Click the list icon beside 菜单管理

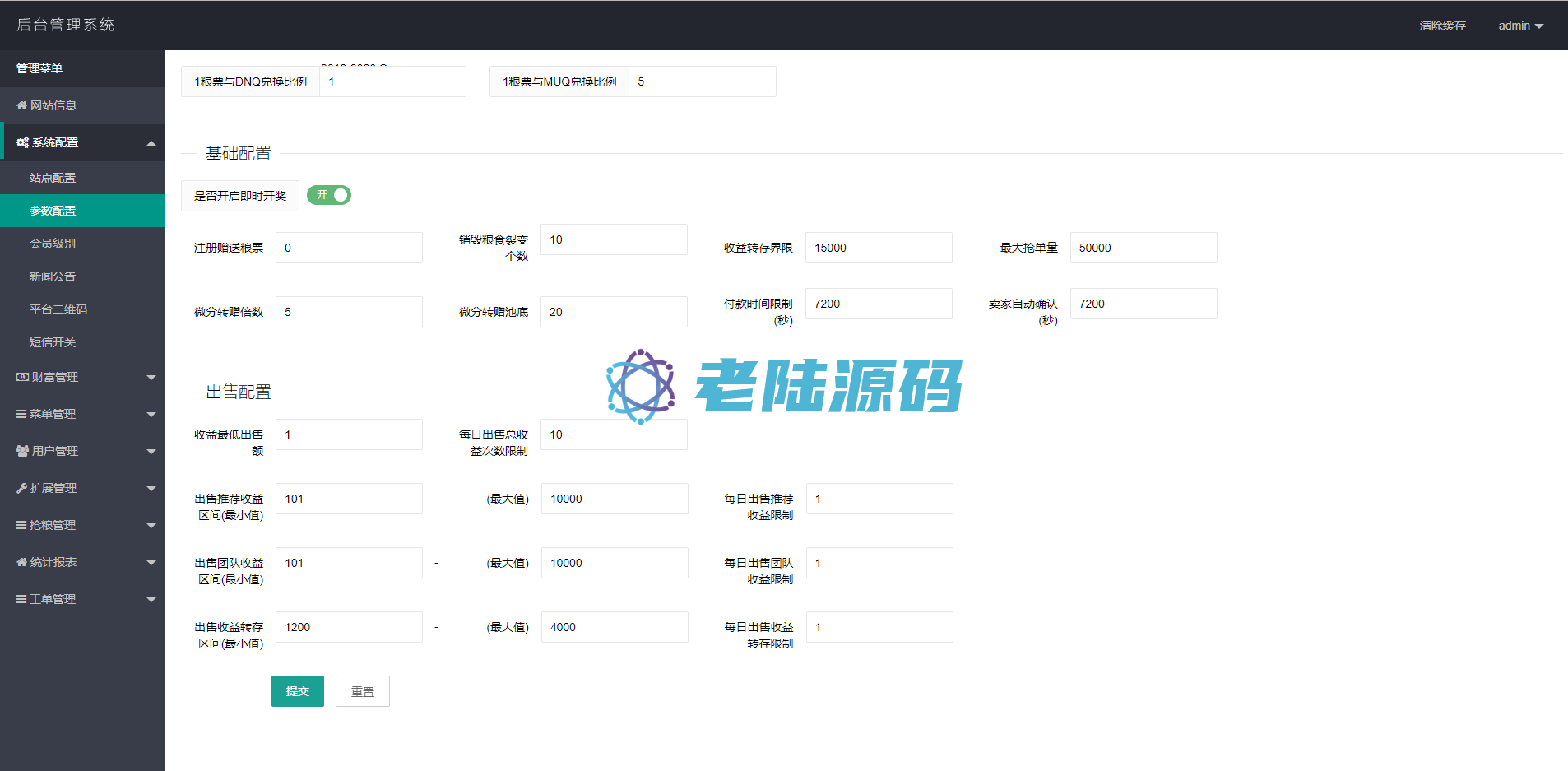[x=21, y=414]
